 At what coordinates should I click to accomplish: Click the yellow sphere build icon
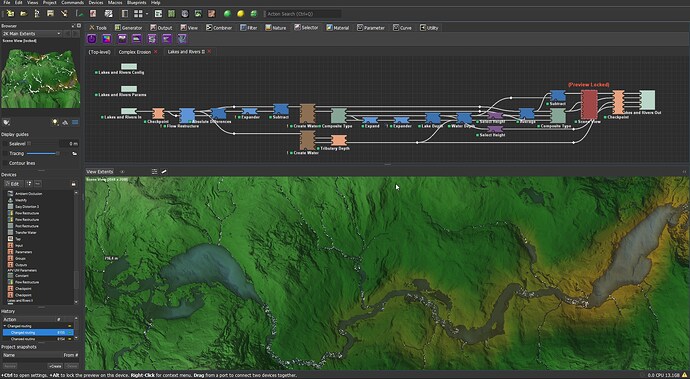coord(240,14)
